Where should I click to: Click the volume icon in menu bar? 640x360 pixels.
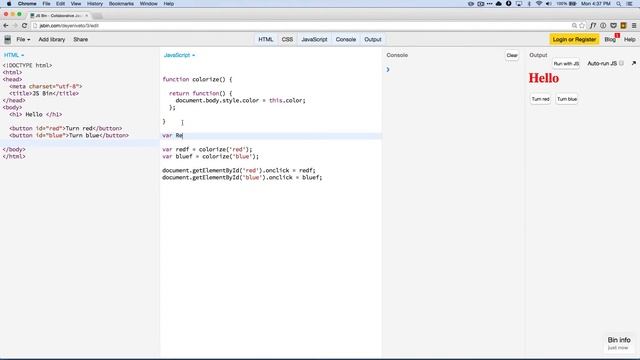coord(549,4)
